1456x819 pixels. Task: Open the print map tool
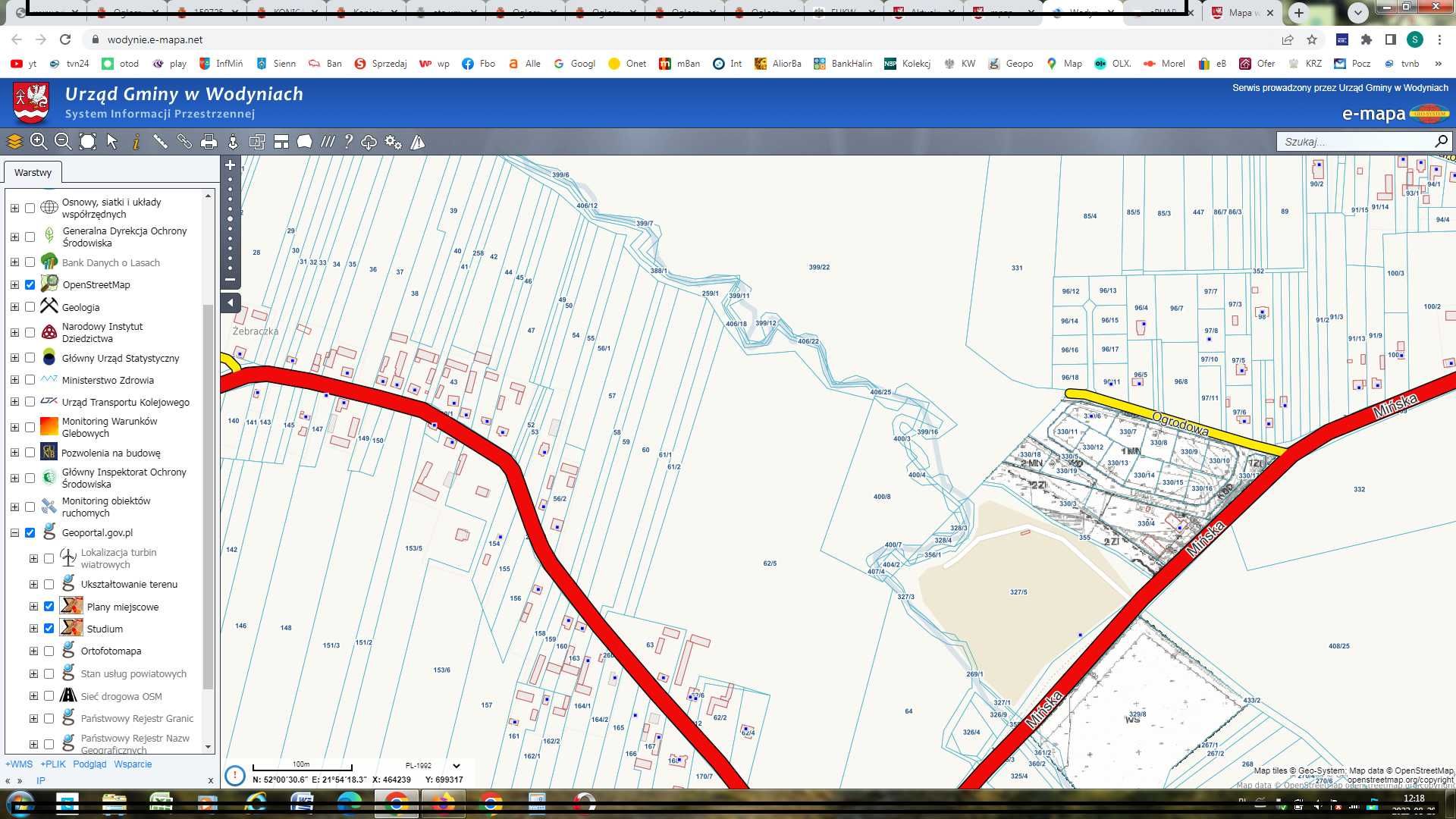point(209,142)
